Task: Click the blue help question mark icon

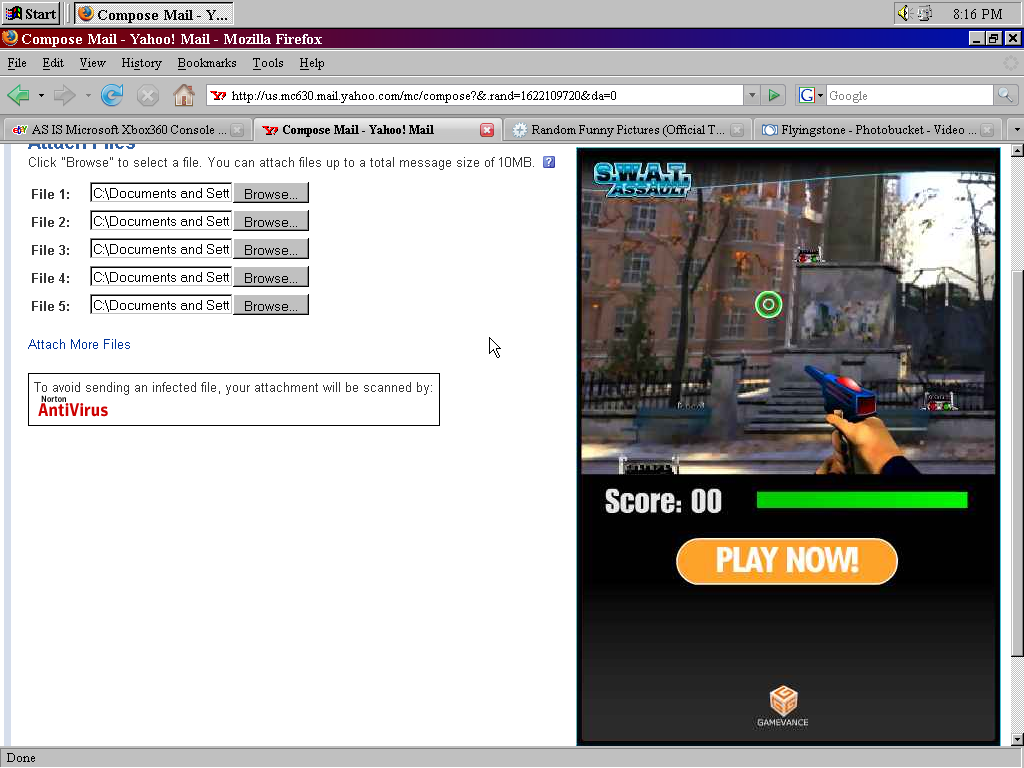Action: [x=549, y=162]
